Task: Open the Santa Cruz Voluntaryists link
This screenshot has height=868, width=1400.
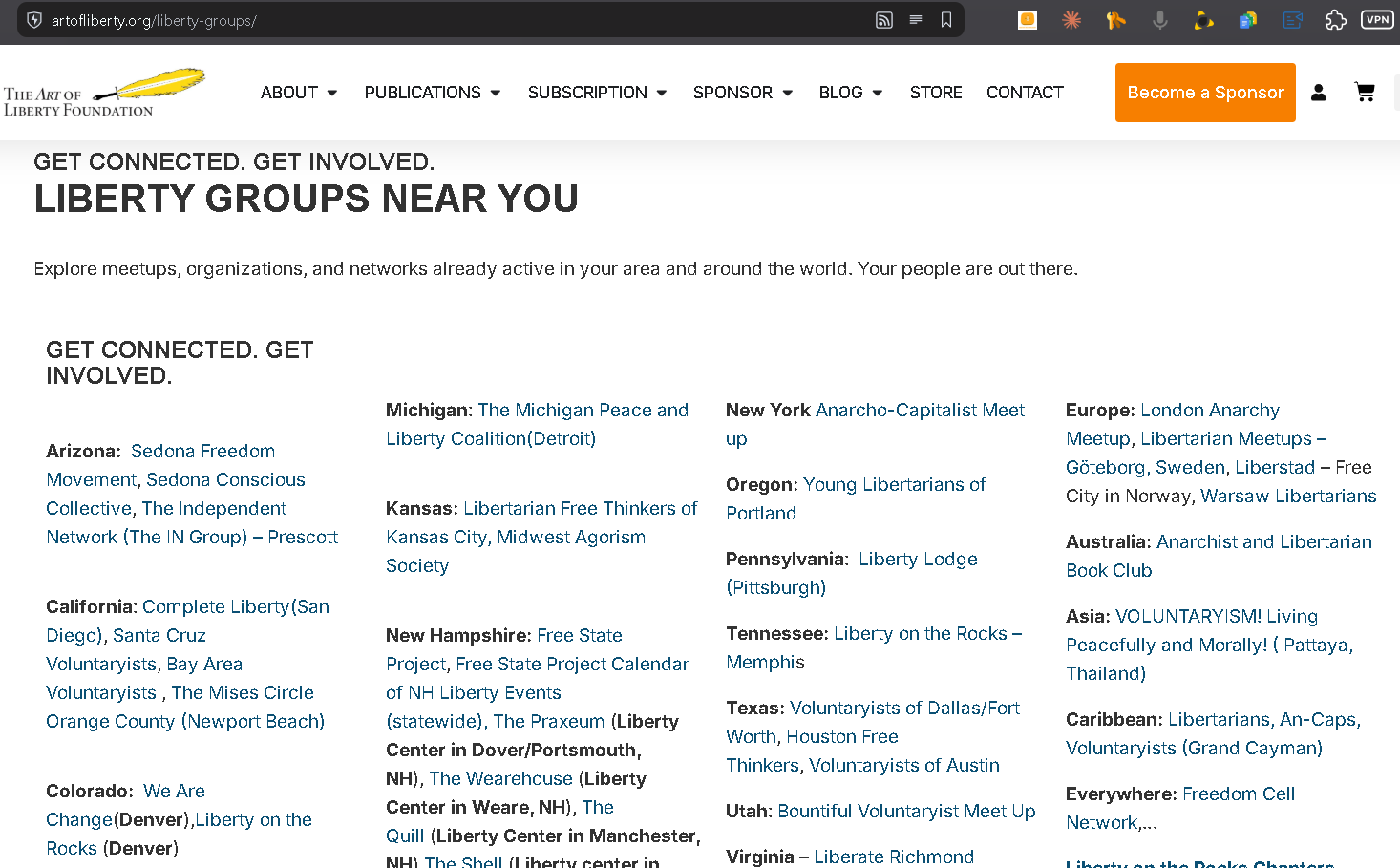Action: point(126,649)
